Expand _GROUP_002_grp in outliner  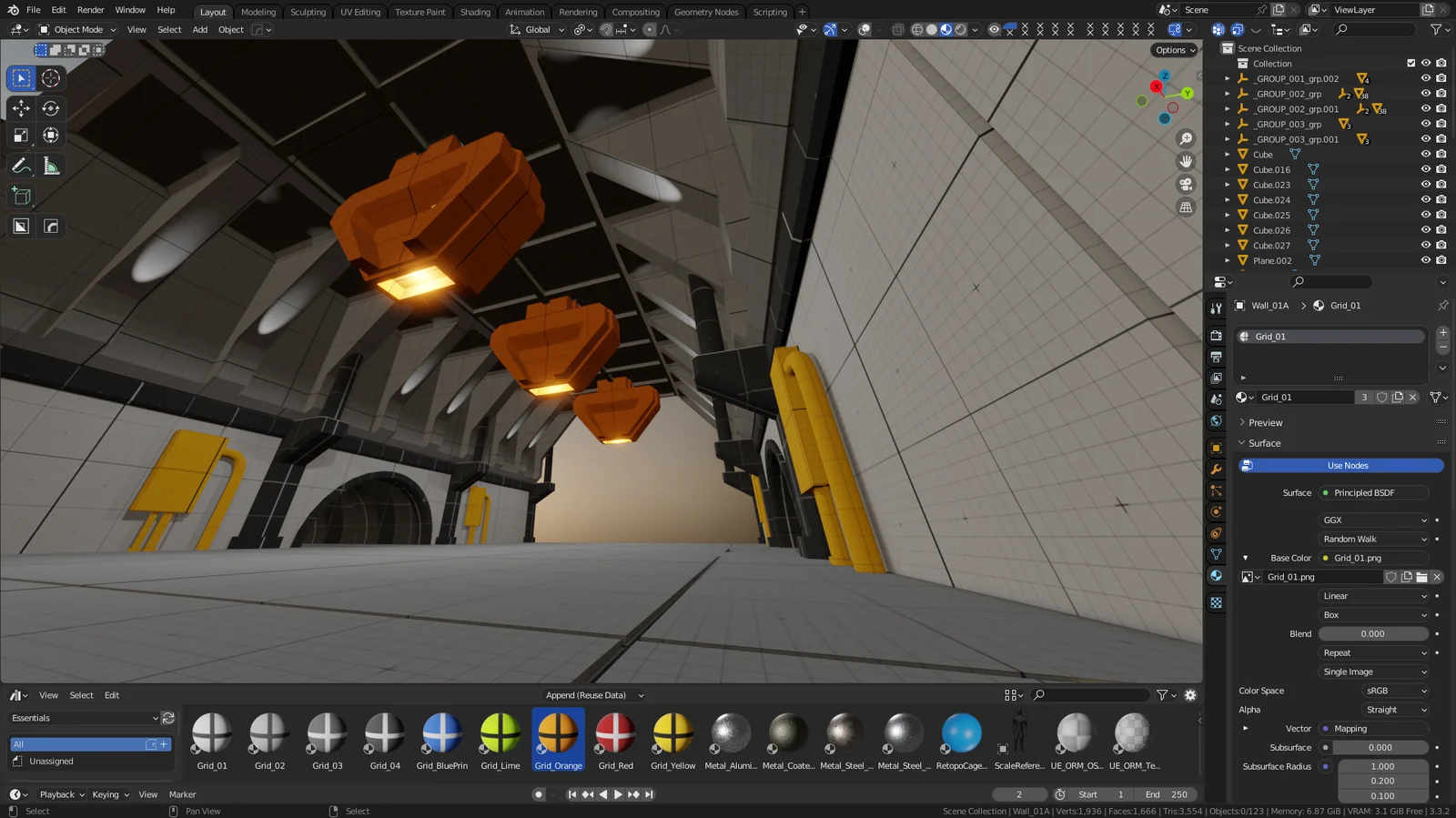pyautogui.click(x=1228, y=94)
